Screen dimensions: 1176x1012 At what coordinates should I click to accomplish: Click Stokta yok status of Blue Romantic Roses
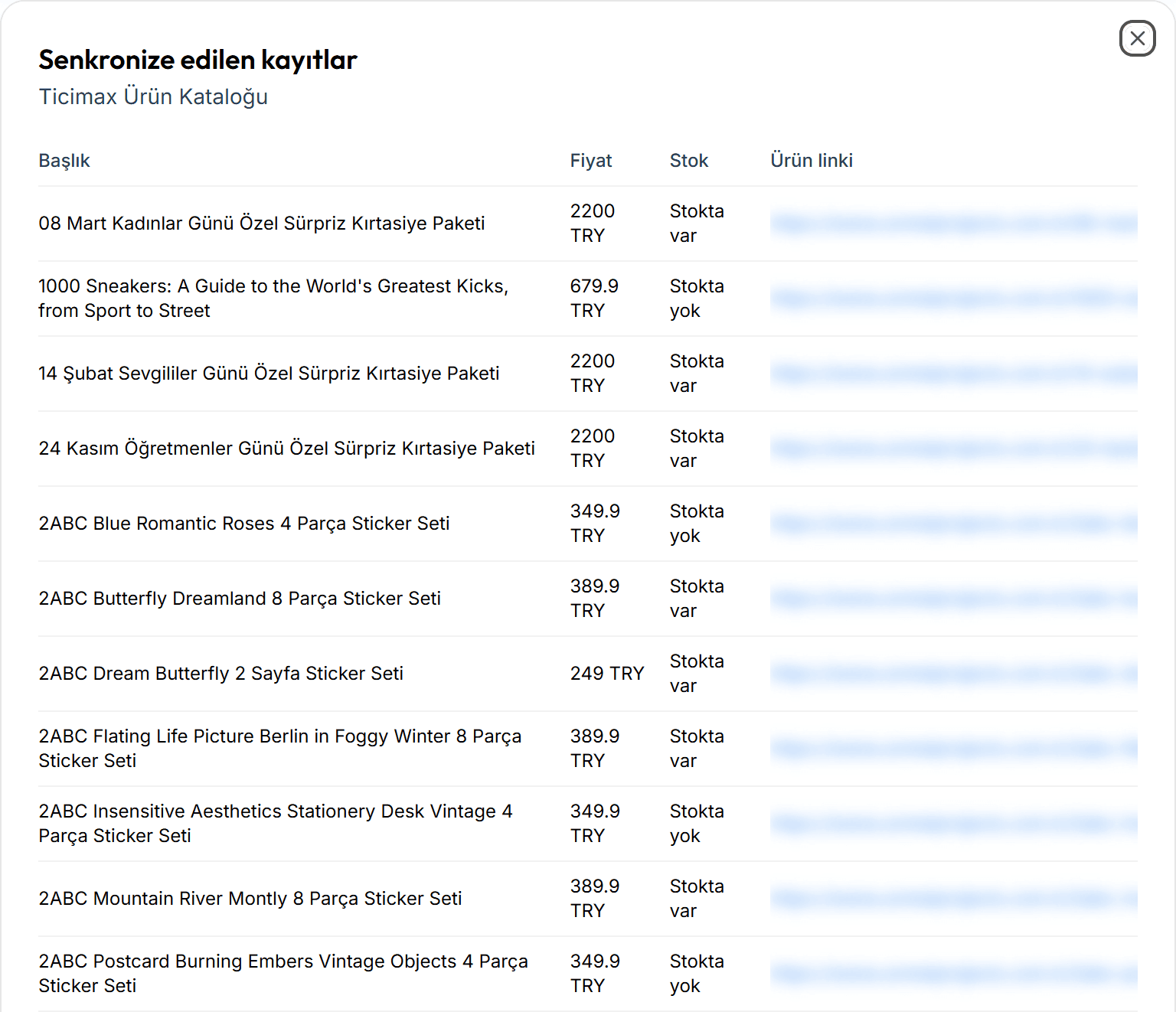coord(697,524)
